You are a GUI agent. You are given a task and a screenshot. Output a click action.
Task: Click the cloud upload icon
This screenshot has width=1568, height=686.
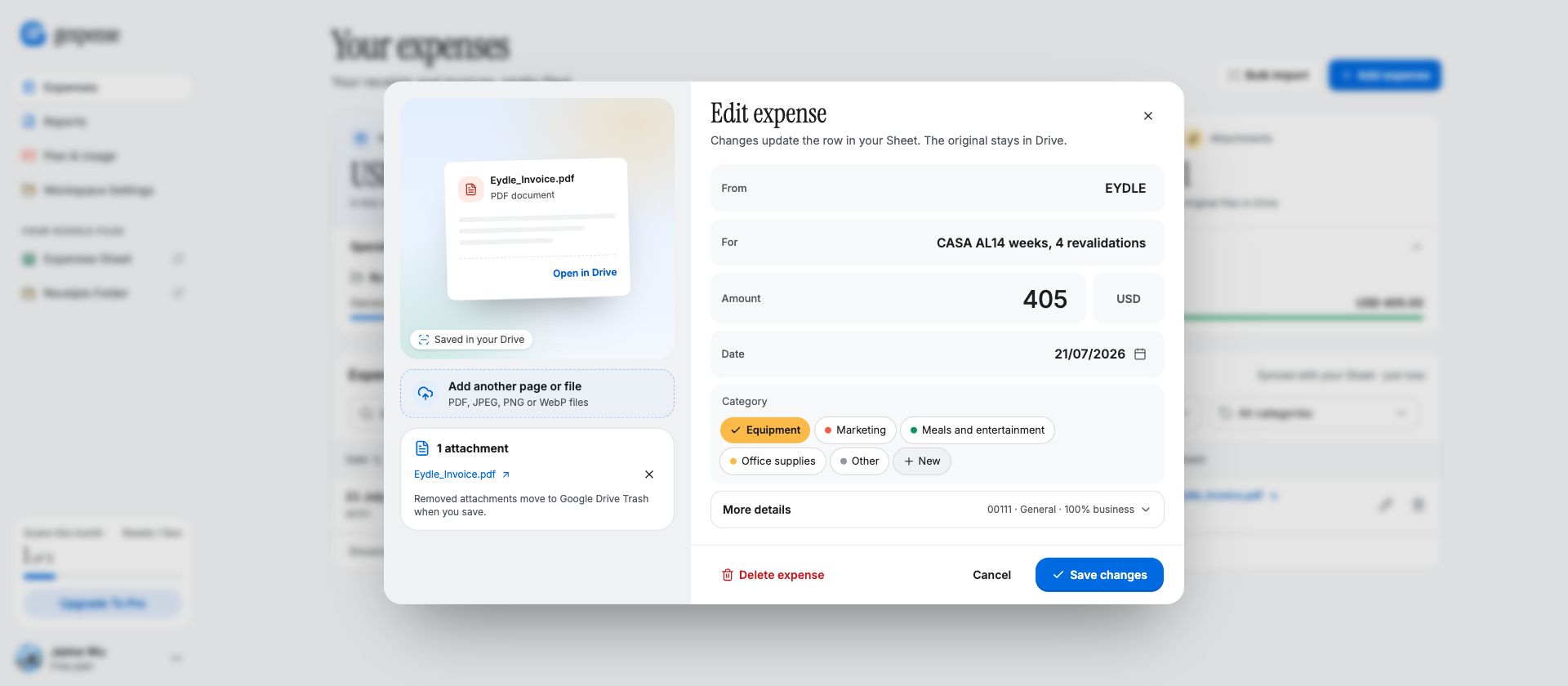[x=425, y=394]
